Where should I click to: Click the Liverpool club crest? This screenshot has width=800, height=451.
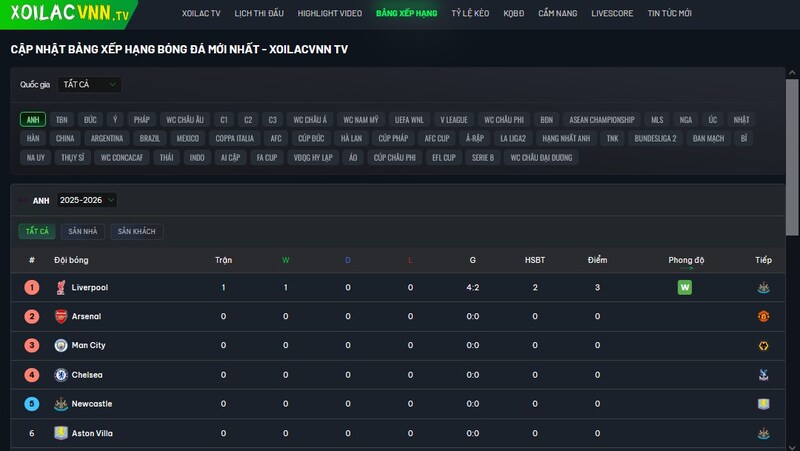click(61, 288)
